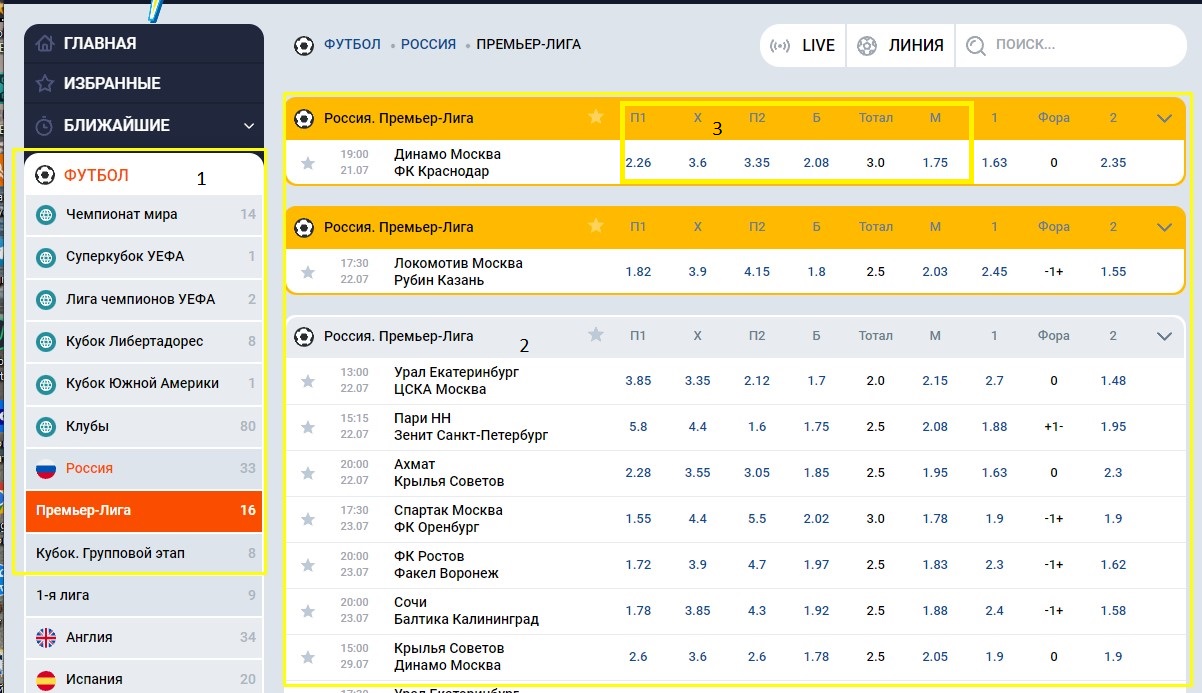Favorite the Спартак Москва – ФК Оренбург match
The height and width of the screenshot is (693, 1202).
point(308,519)
